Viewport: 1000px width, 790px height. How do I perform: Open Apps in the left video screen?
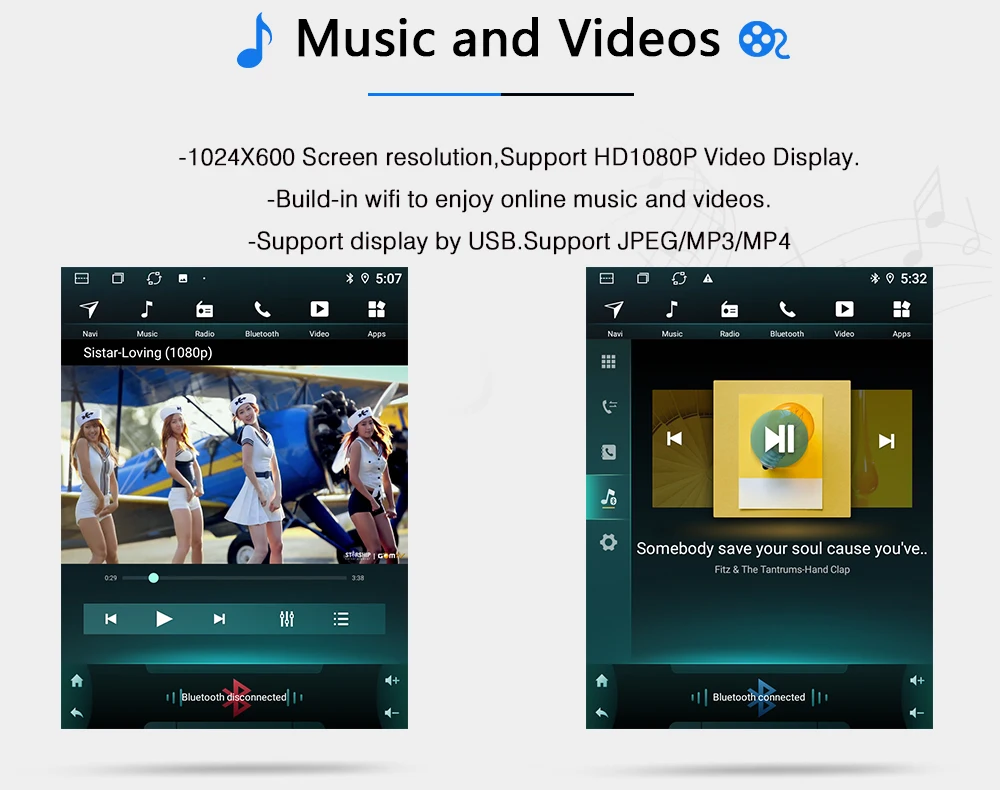point(376,318)
